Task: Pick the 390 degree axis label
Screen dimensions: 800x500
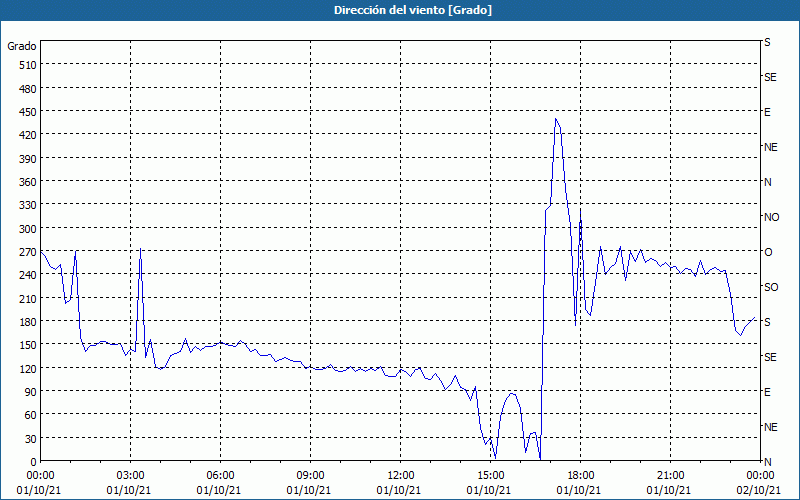Action: click(x=28, y=159)
